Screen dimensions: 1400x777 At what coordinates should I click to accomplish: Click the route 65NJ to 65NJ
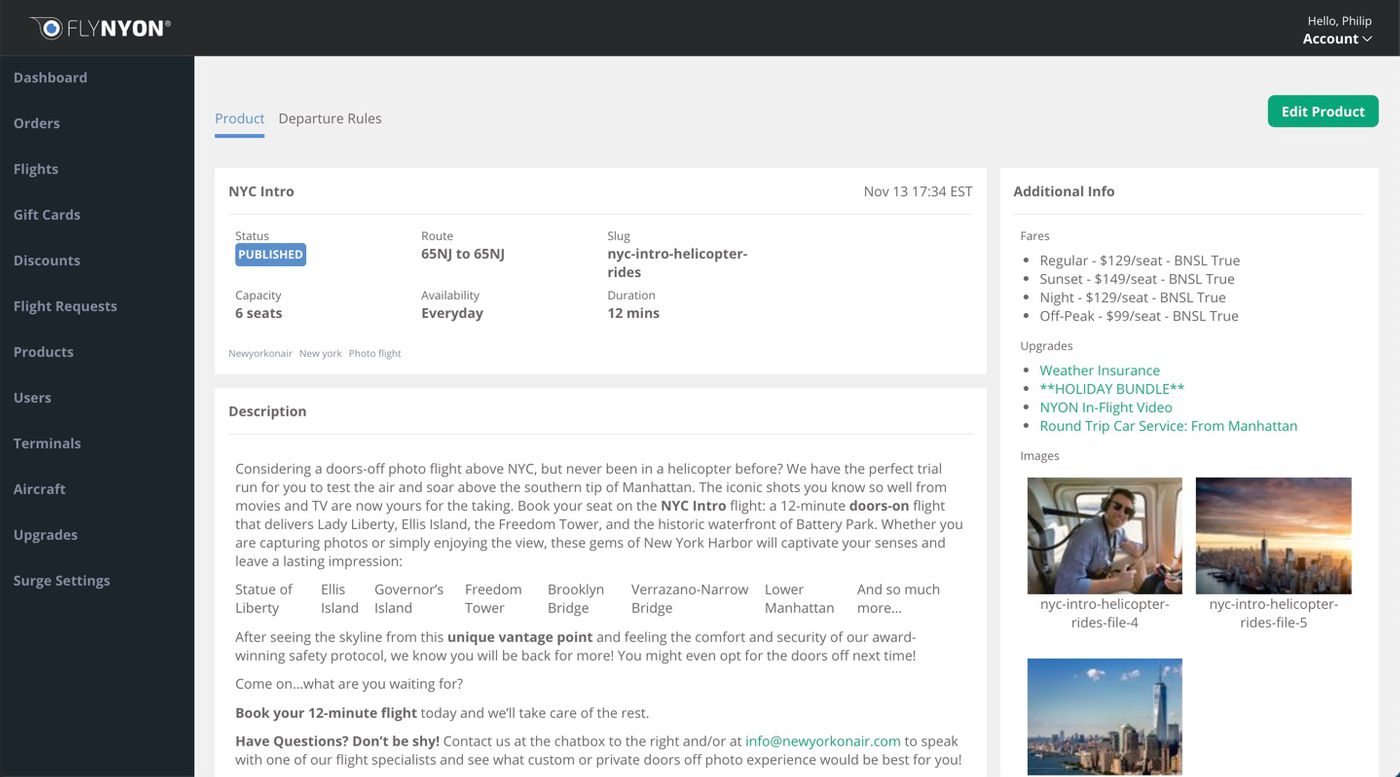tap(463, 254)
